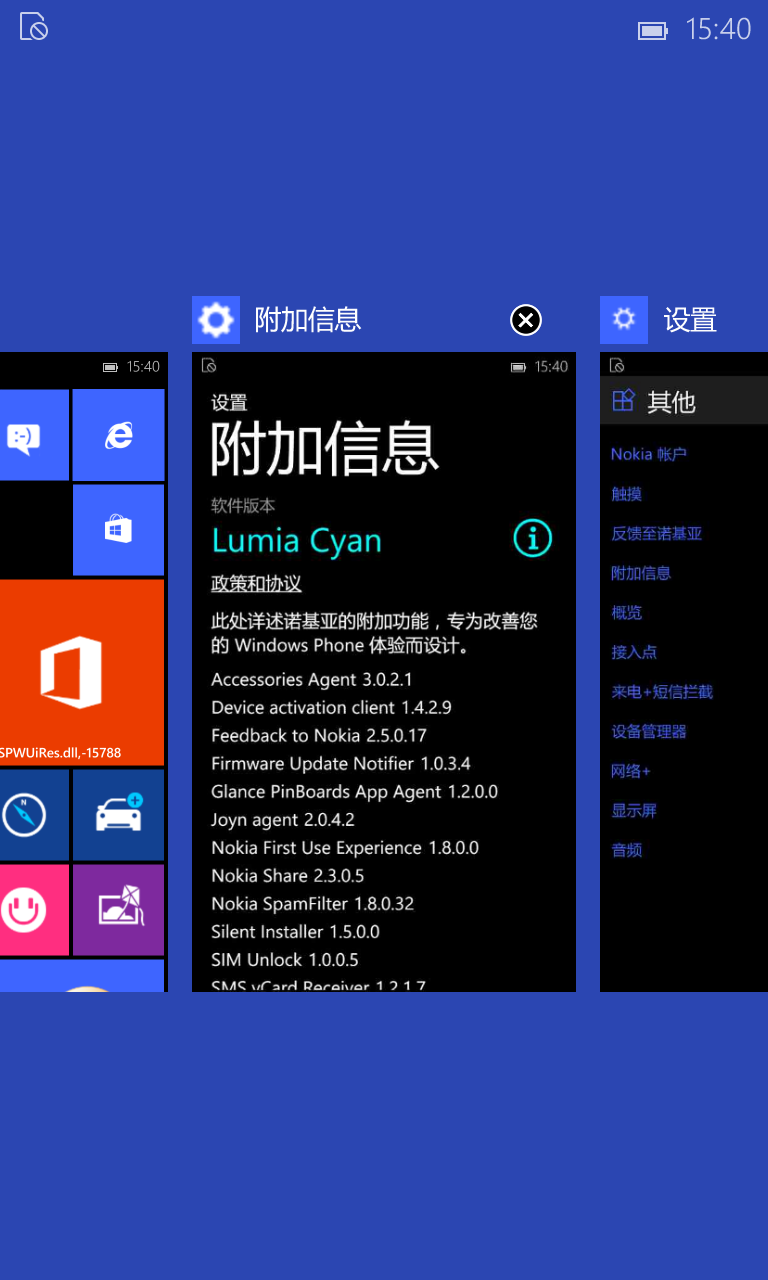This screenshot has width=768, height=1280.
Task: Select Glance PinBoards App Agent 1.2.0.0 entry
Action: coord(354,792)
